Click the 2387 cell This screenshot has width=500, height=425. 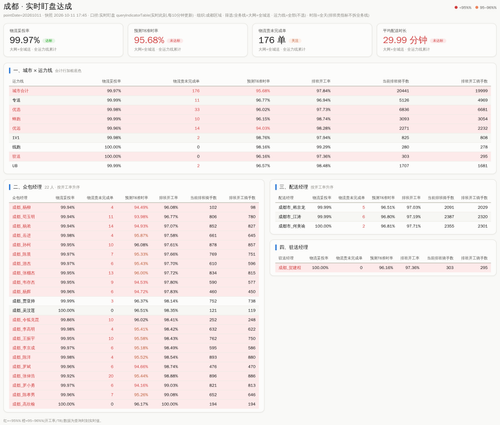point(449,217)
